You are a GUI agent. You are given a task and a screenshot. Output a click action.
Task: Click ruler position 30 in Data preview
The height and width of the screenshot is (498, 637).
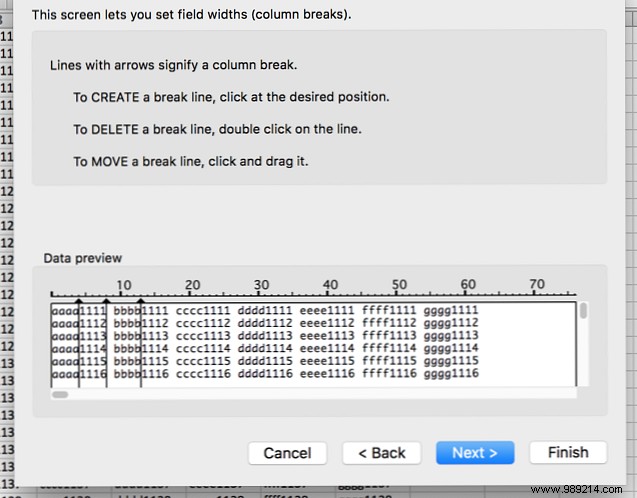[x=262, y=286]
